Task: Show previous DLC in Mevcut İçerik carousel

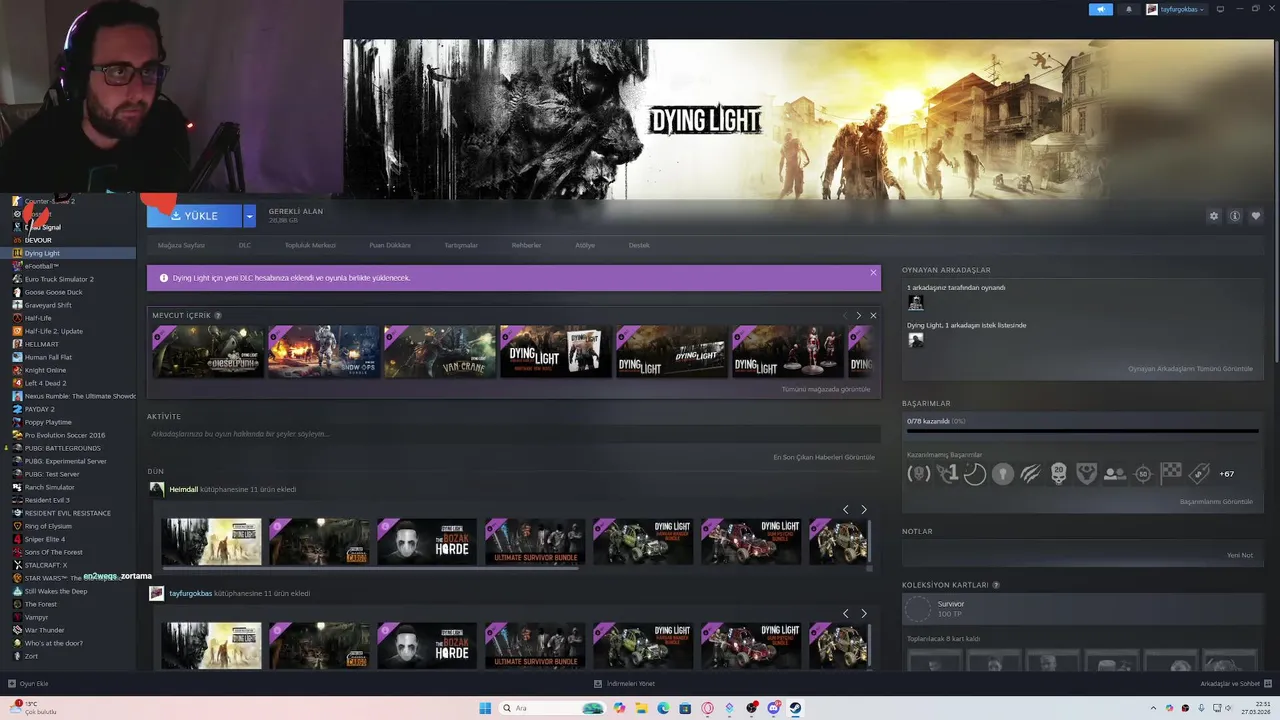Action: pyautogui.click(x=845, y=315)
